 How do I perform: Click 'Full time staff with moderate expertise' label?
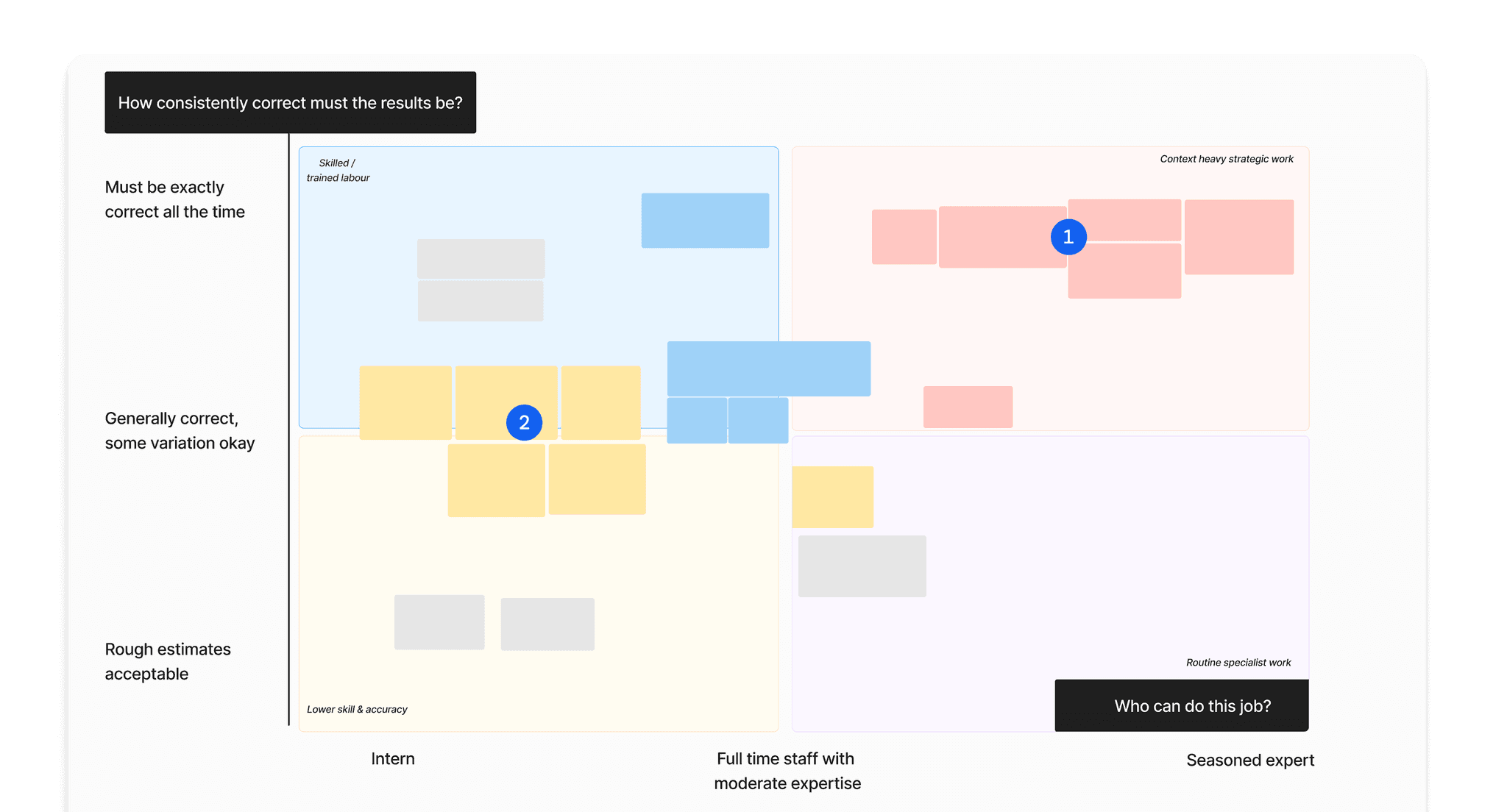(787, 771)
